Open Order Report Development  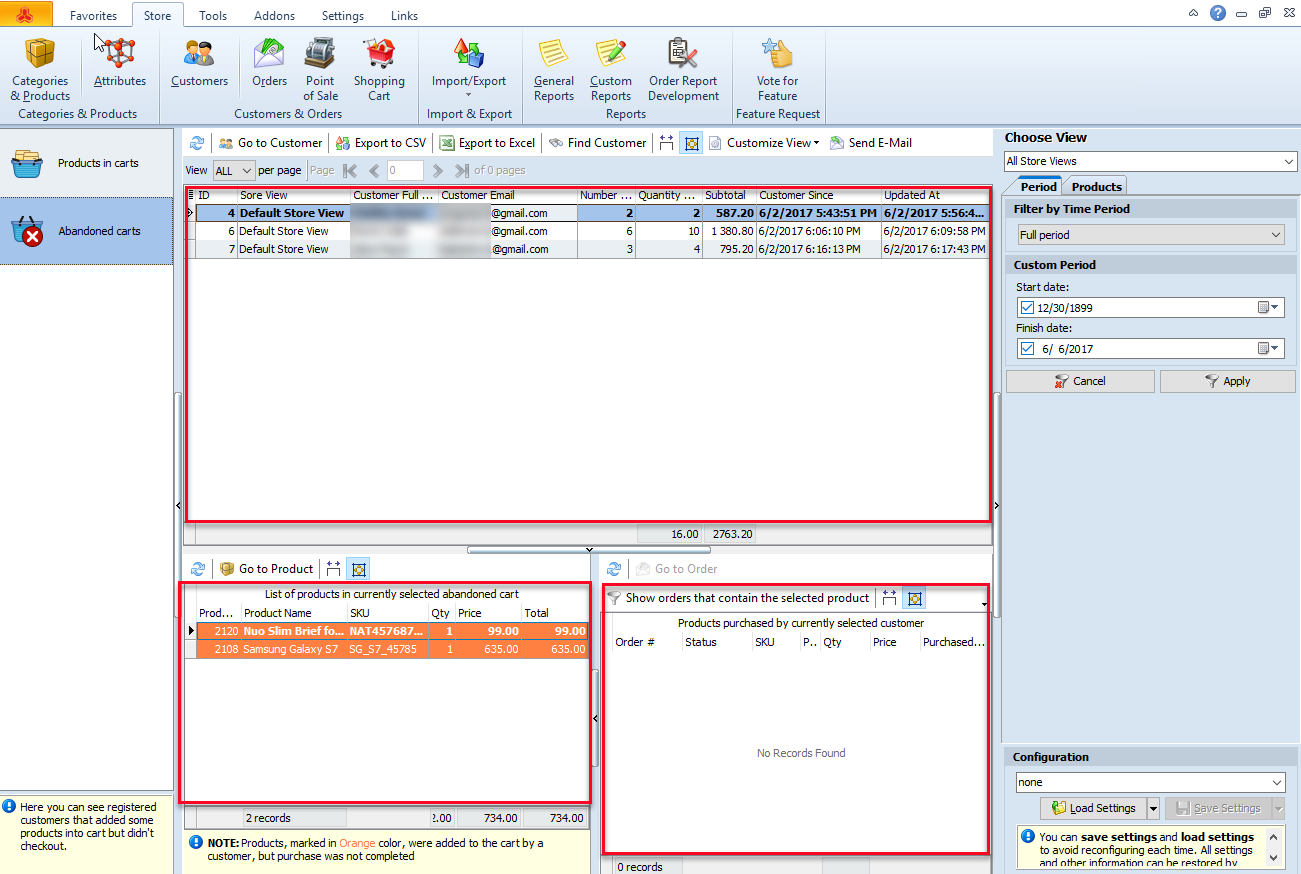(x=683, y=70)
